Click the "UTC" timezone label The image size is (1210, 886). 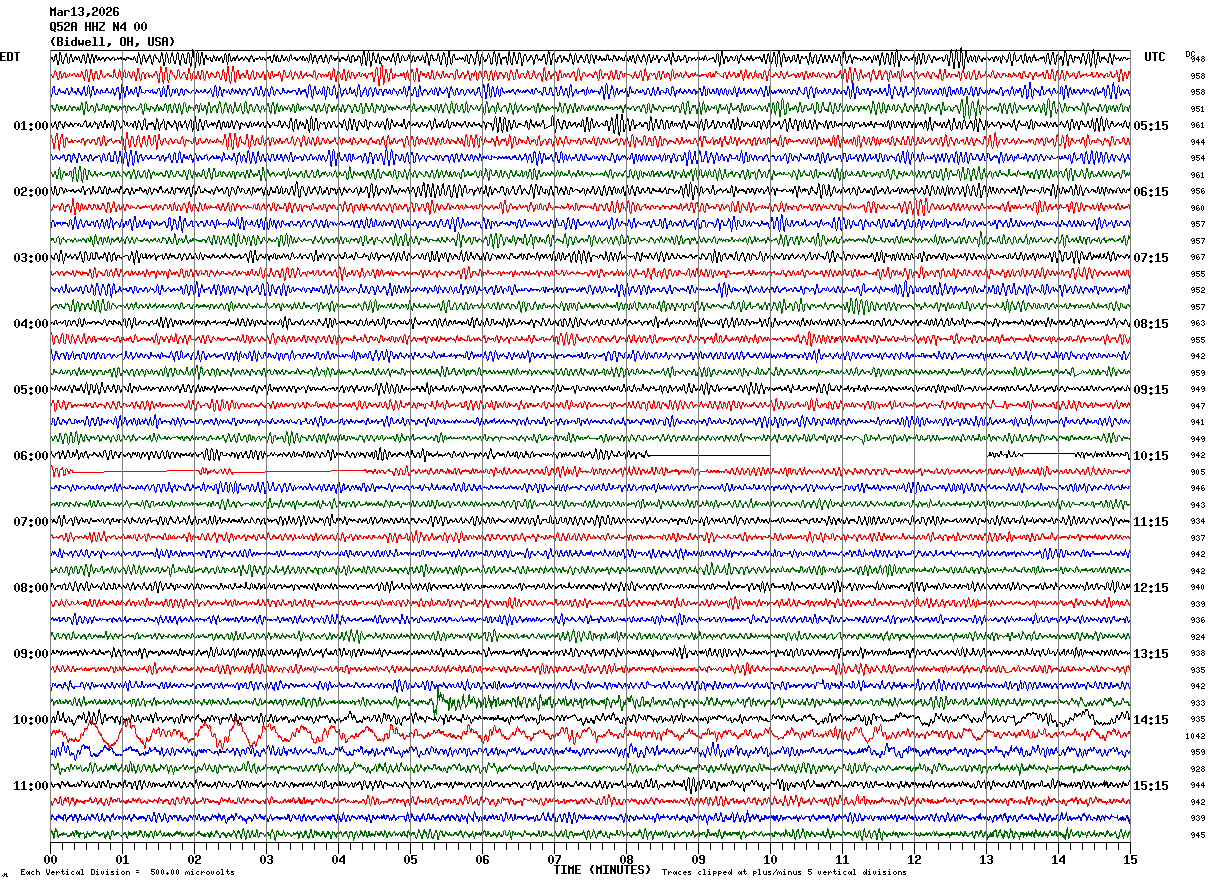pyautogui.click(x=1155, y=57)
